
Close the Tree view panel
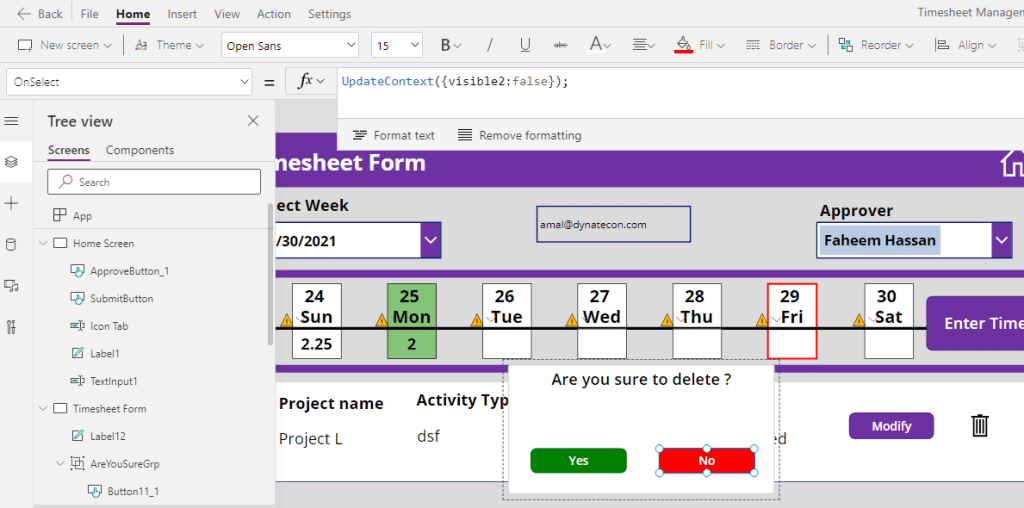coord(253,121)
